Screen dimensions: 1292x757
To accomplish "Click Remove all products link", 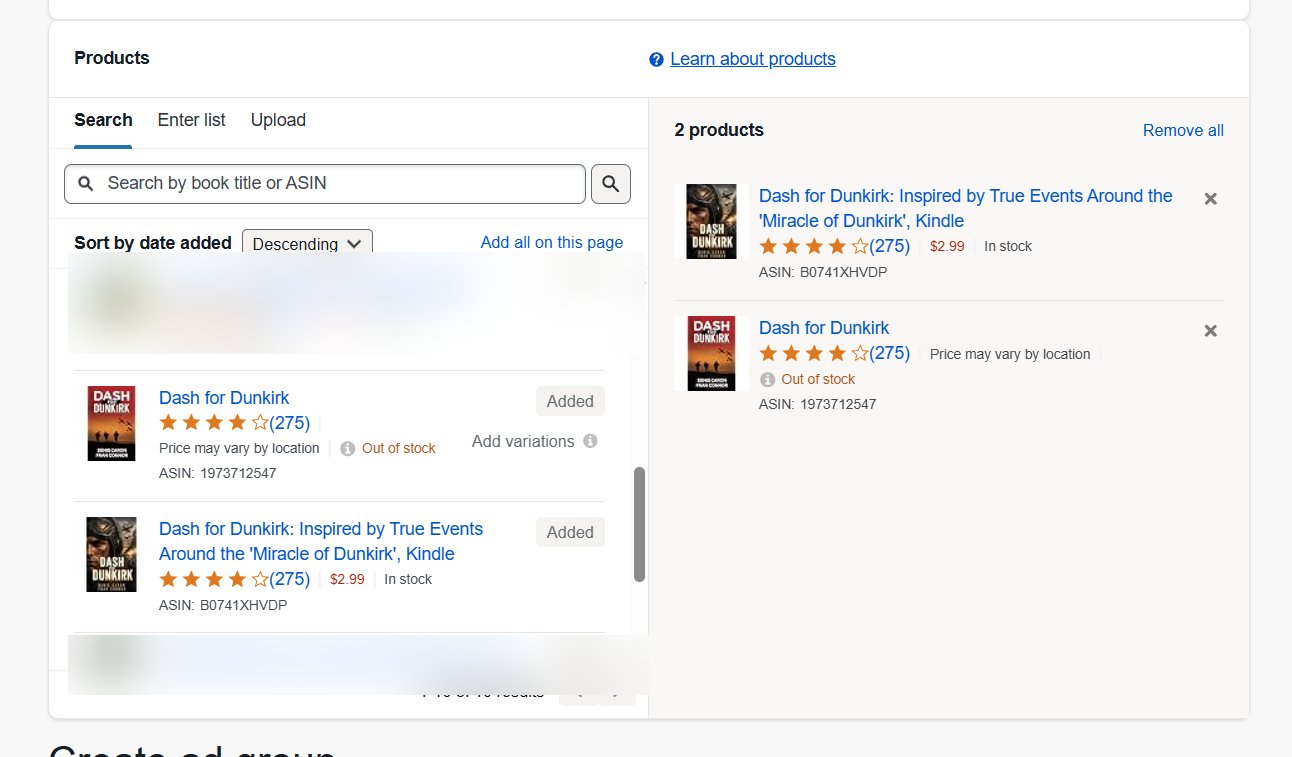I will (x=1183, y=131).
